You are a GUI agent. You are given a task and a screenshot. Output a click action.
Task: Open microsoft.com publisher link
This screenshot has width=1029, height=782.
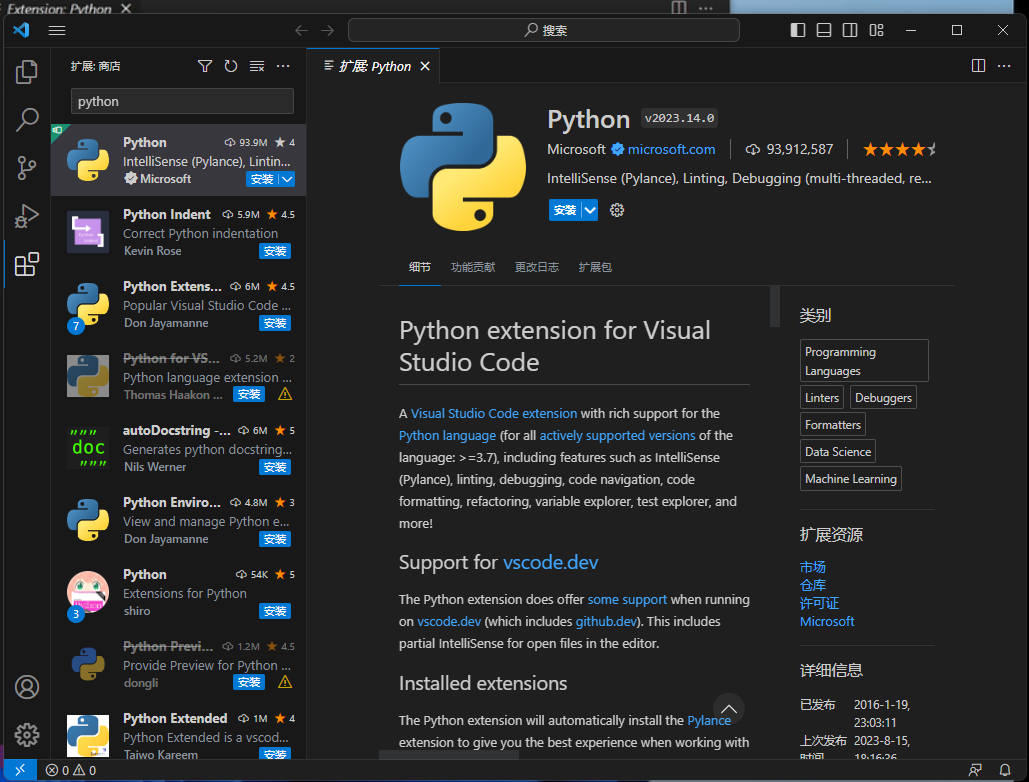(x=671, y=150)
